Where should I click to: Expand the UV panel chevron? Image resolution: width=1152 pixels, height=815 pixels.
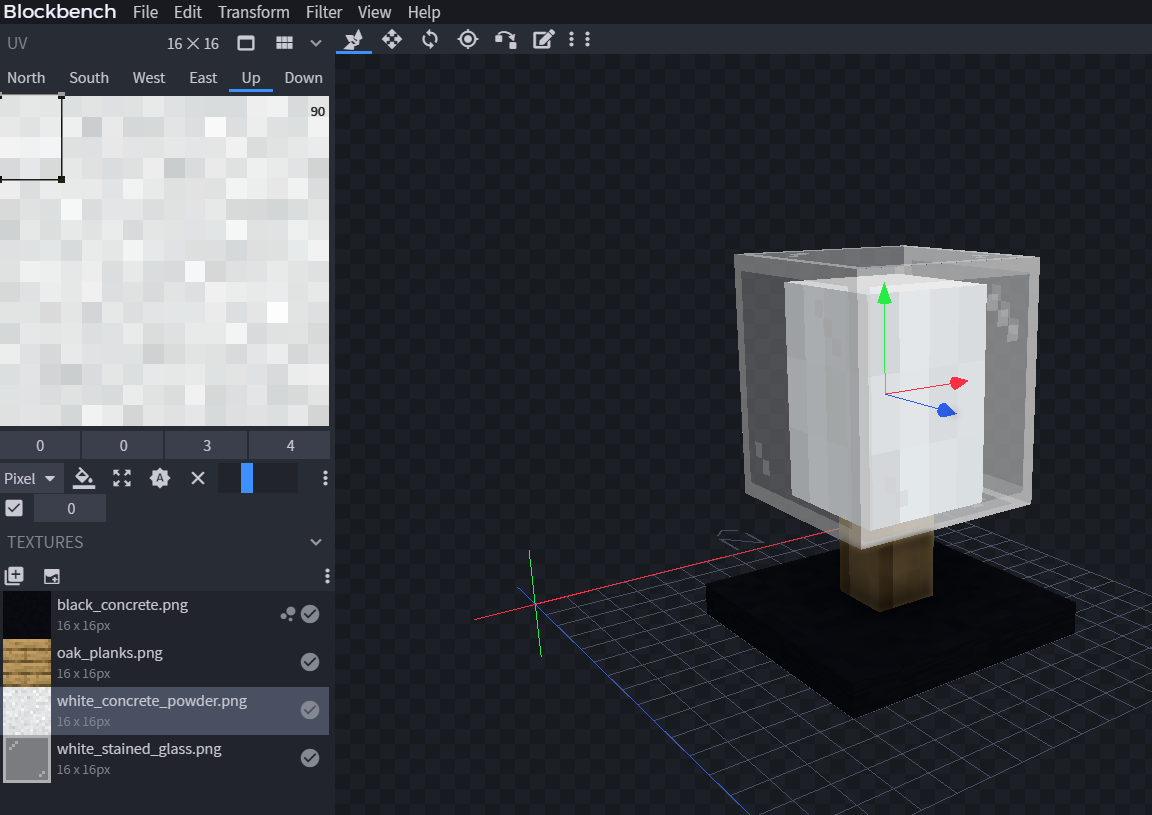click(316, 43)
